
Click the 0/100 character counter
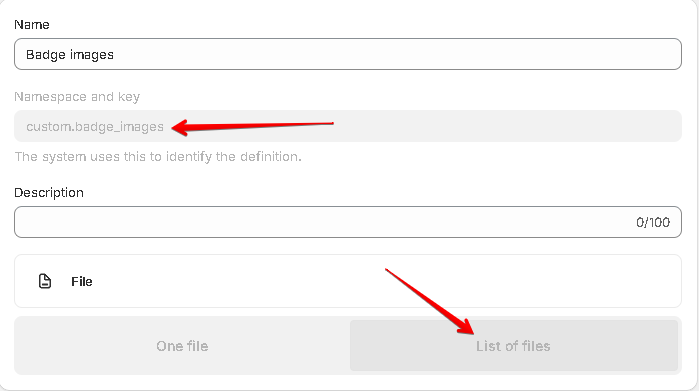(653, 222)
